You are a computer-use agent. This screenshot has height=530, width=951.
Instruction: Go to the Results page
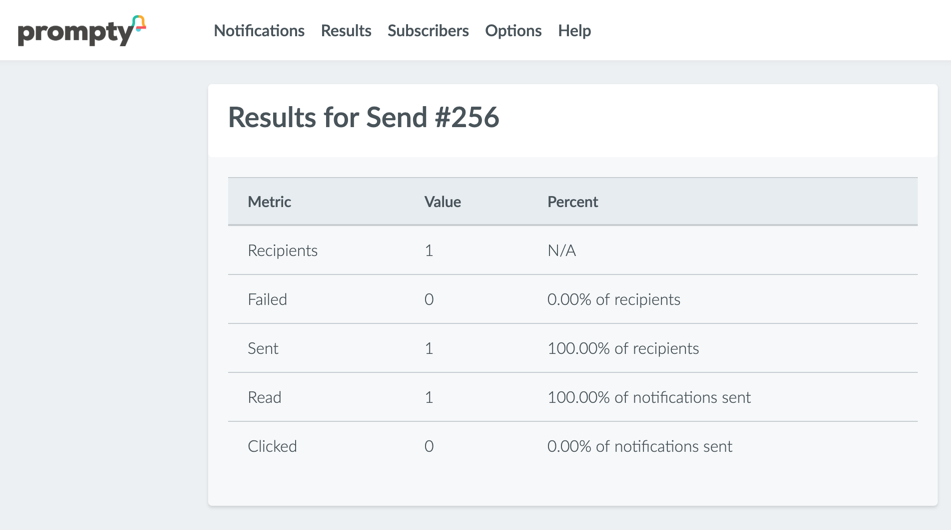(x=346, y=31)
